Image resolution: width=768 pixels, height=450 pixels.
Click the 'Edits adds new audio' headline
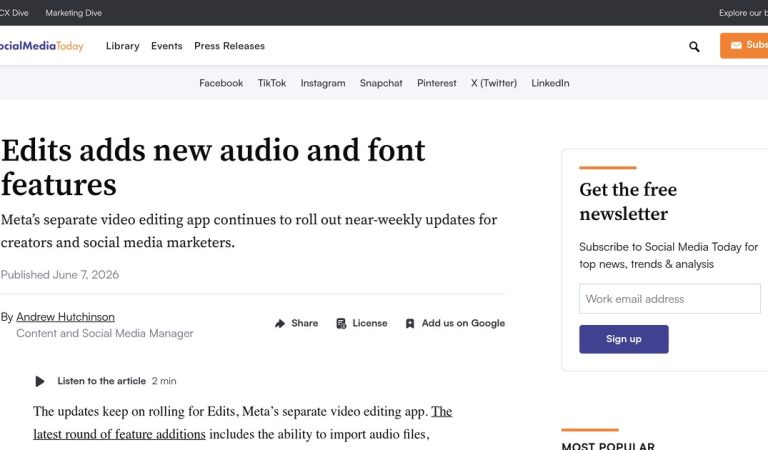[213, 167]
